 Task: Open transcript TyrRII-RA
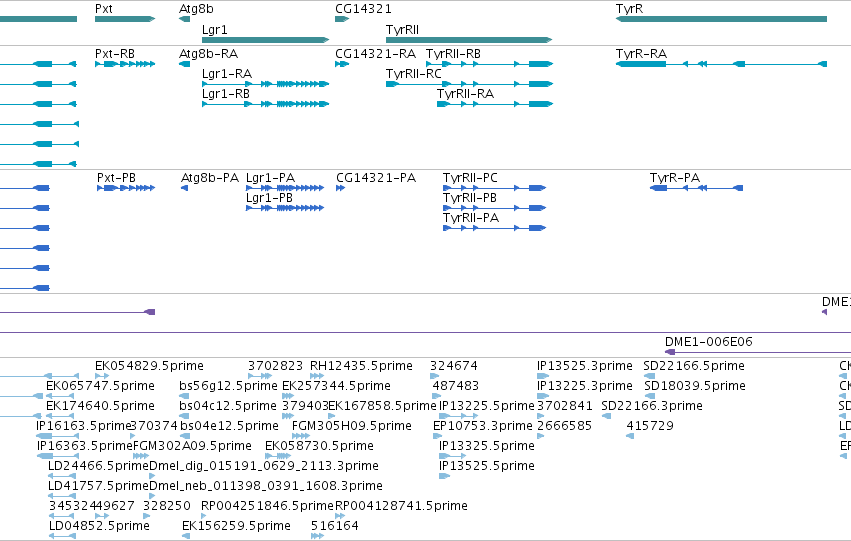(x=466, y=94)
